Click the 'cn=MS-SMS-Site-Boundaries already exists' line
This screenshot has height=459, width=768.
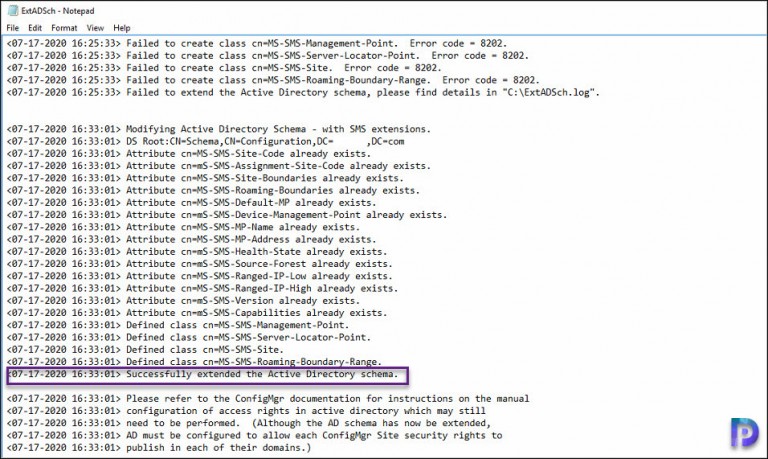[205, 178]
